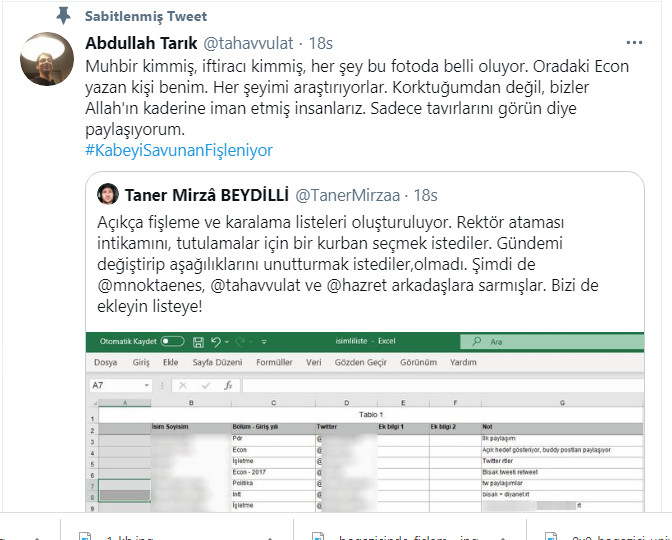Toggle Otomatik Kaydet switch in Excel
Screen dimensions: 672x540
[172, 341]
